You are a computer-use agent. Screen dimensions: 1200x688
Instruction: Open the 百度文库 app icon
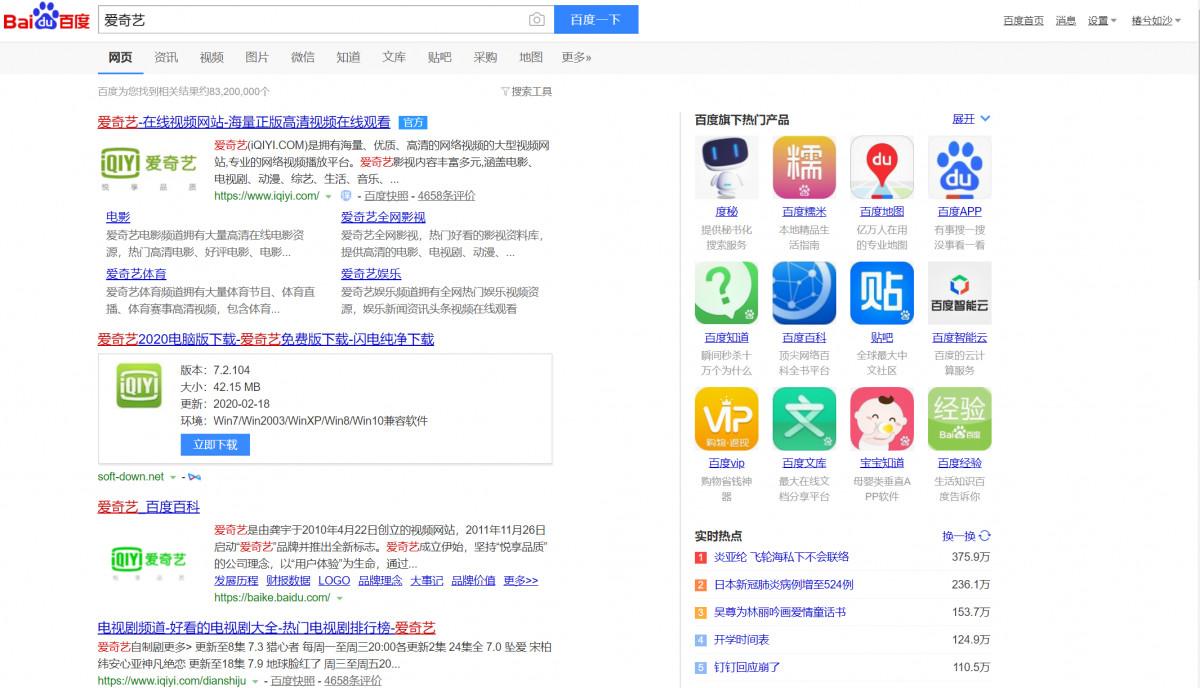coord(804,419)
